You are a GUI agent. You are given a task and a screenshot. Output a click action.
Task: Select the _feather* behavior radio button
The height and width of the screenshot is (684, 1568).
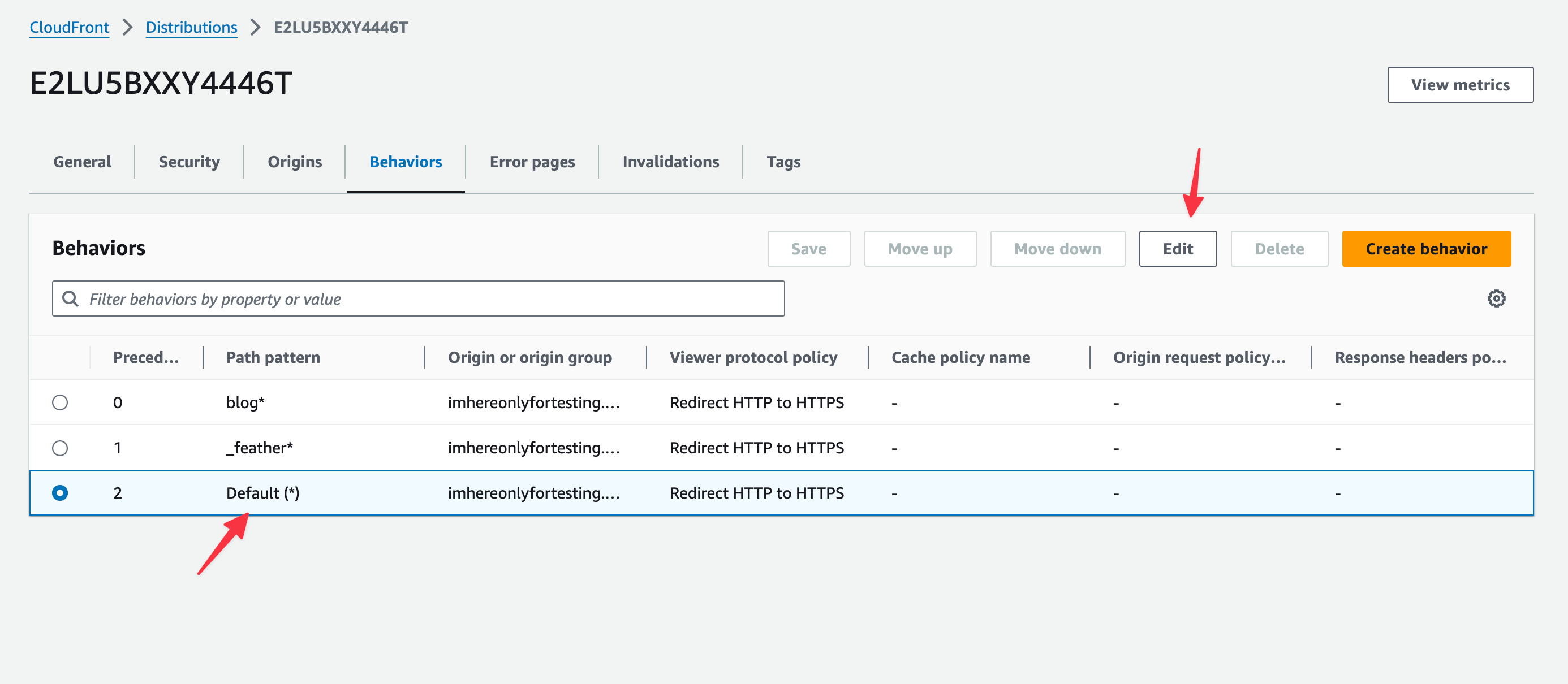click(x=59, y=448)
